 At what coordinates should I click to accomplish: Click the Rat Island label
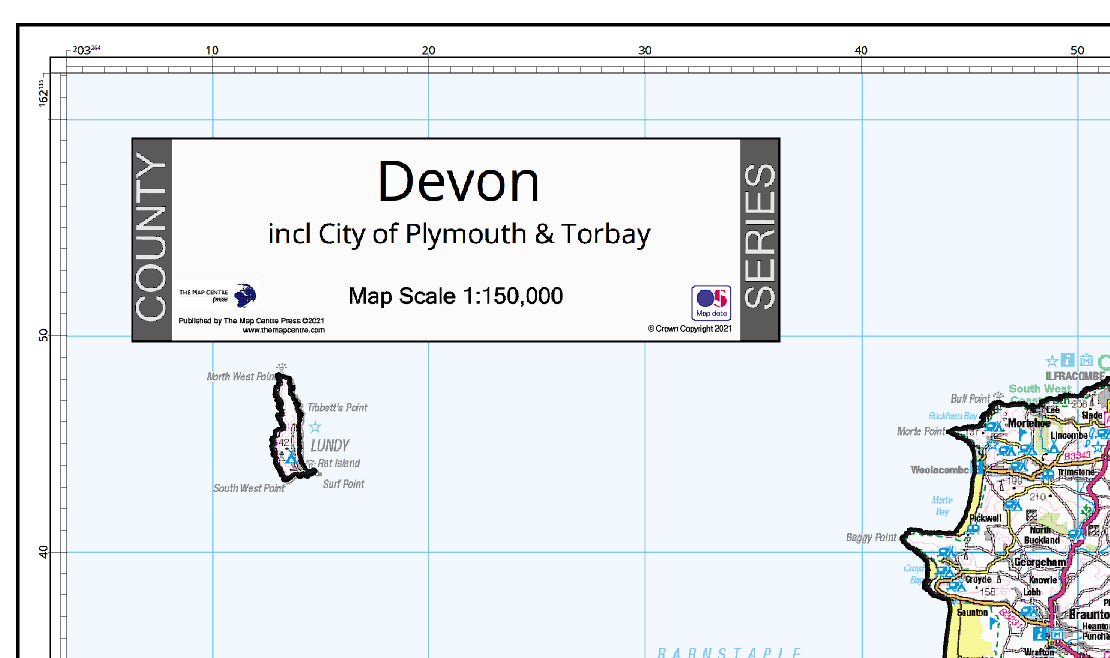click(x=338, y=463)
